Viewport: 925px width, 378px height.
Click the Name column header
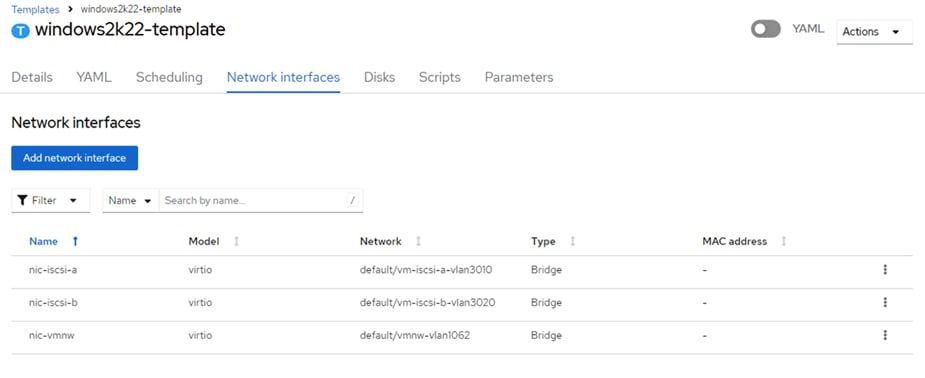click(x=44, y=241)
